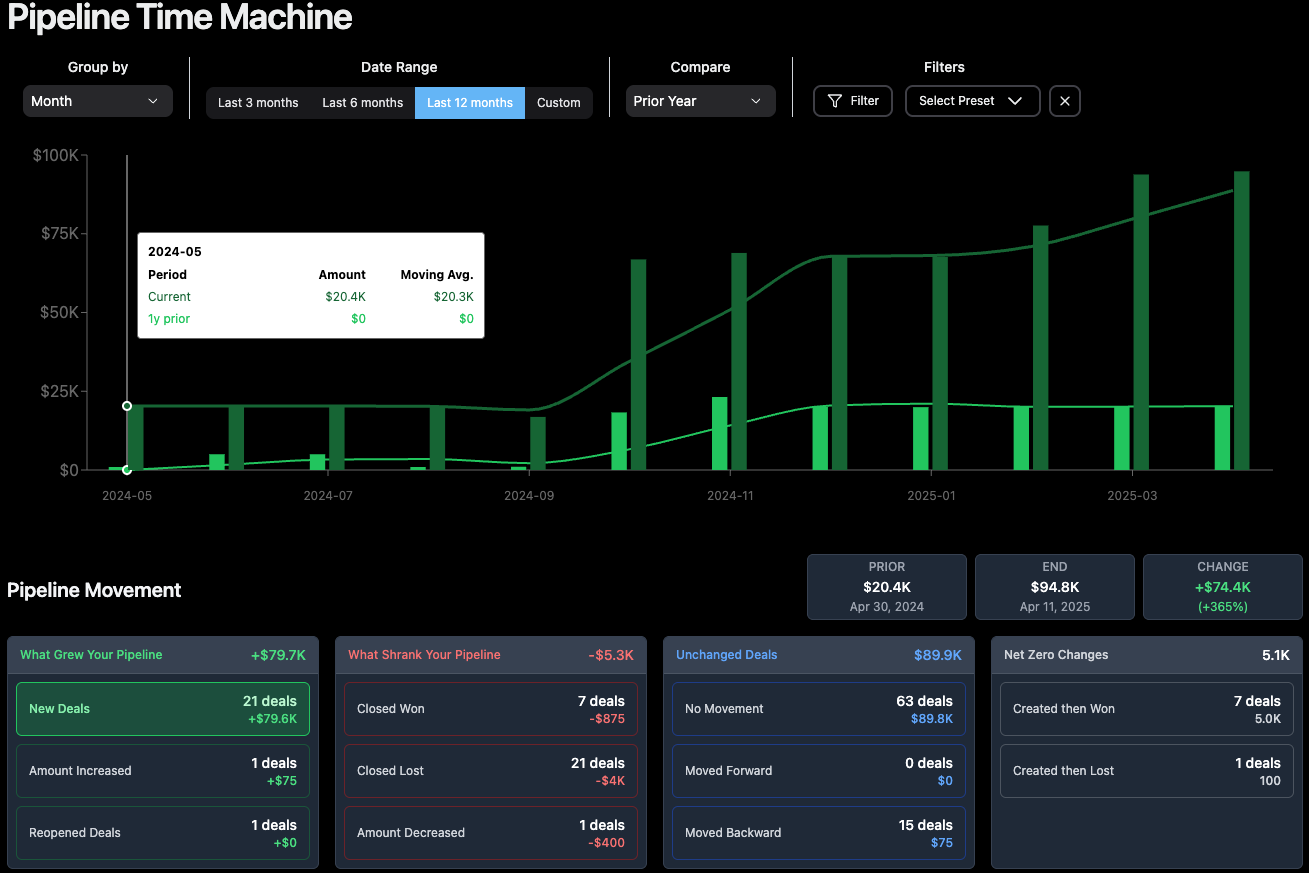The width and height of the screenshot is (1309, 873).
Task: Click No Movement under Unchanged Deals
Action: coord(818,709)
